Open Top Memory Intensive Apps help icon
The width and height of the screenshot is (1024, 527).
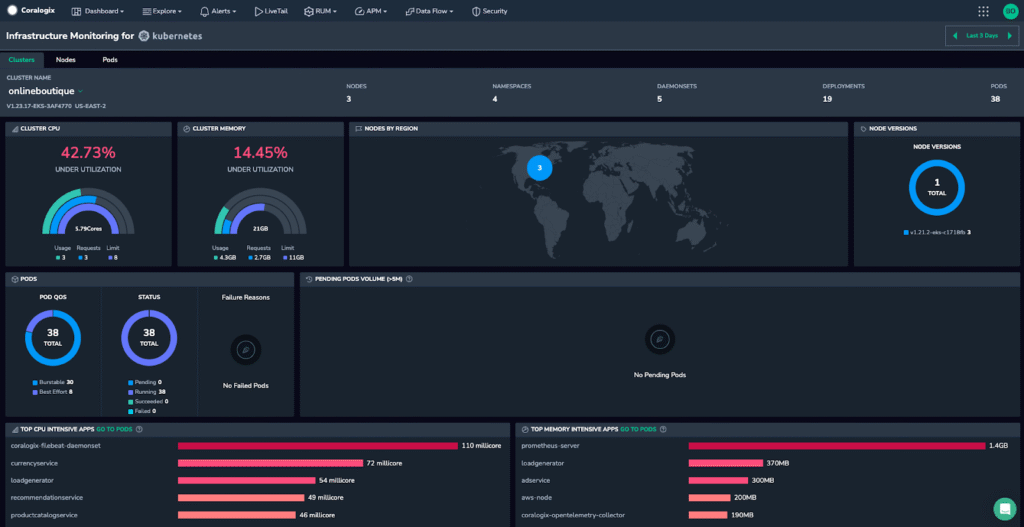pos(663,429)
